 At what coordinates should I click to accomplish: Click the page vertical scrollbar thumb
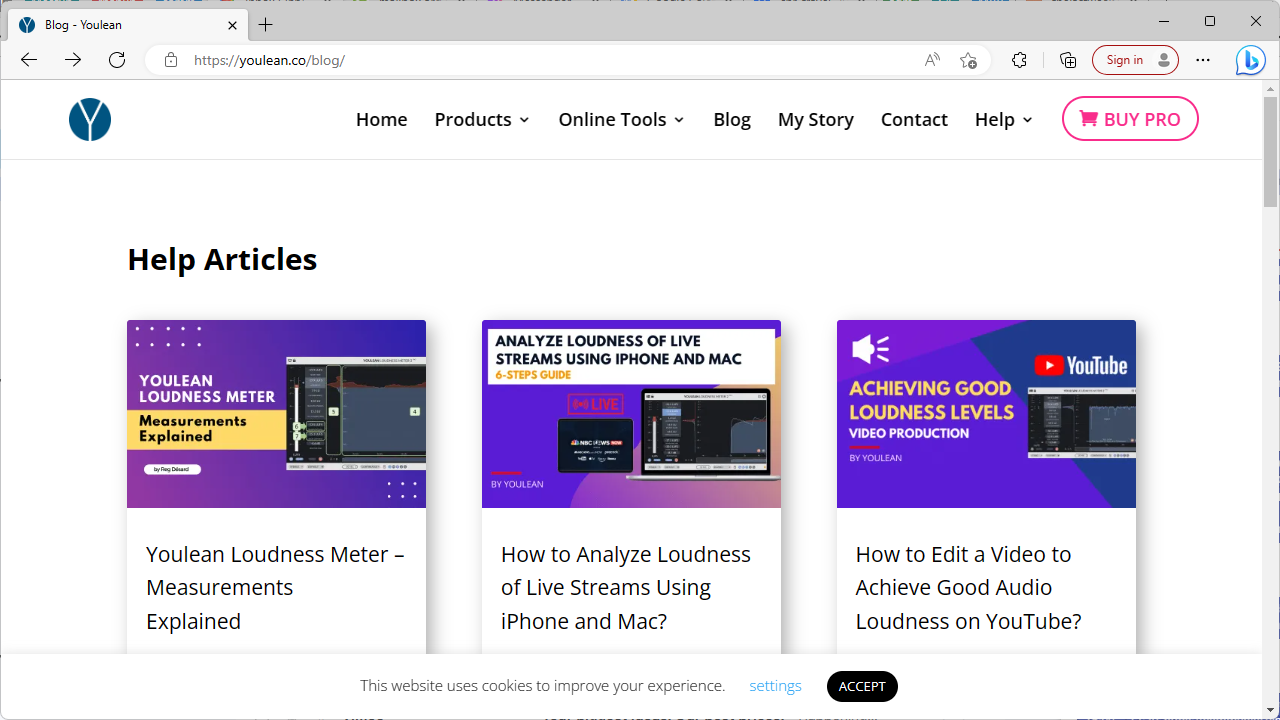tap(1270, 152)
